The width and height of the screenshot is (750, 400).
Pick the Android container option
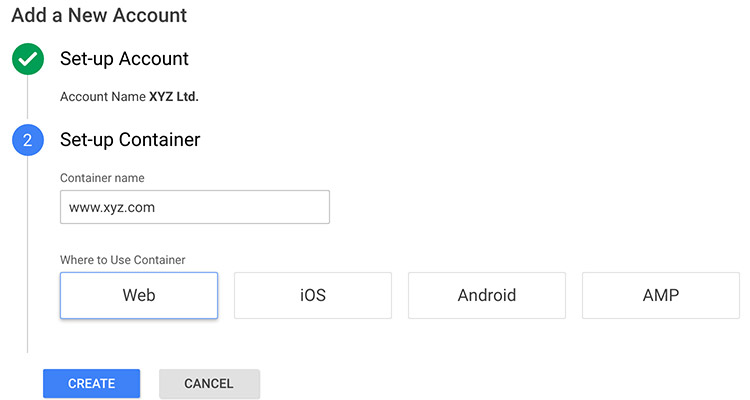click(487, 295)
